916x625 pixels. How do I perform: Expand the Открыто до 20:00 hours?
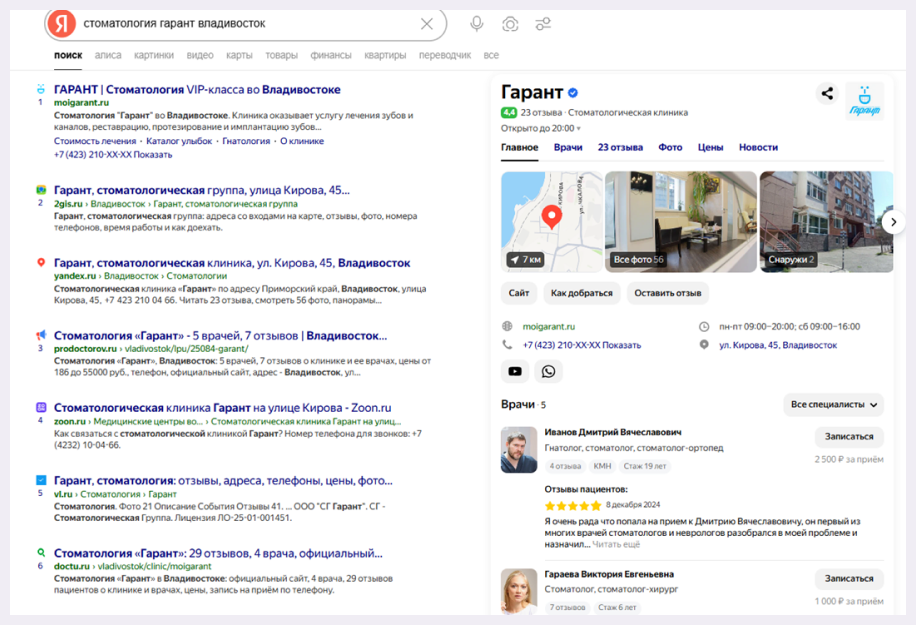point(540,128)
